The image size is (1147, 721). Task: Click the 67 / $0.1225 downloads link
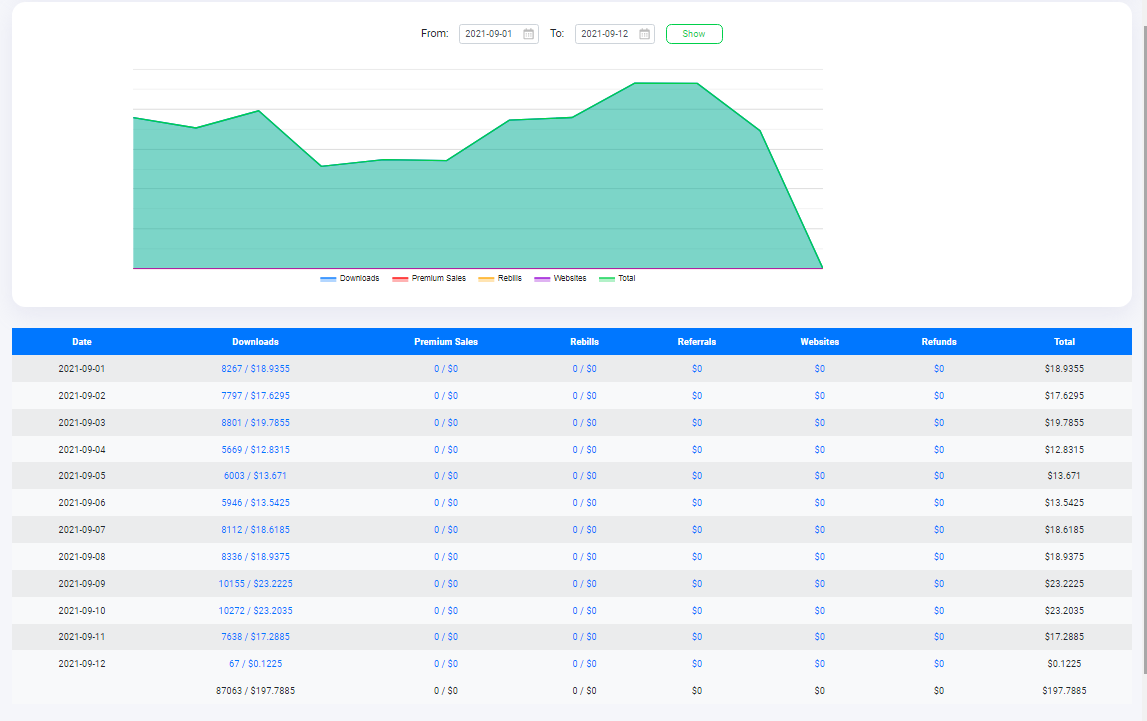tap(255, 663)
